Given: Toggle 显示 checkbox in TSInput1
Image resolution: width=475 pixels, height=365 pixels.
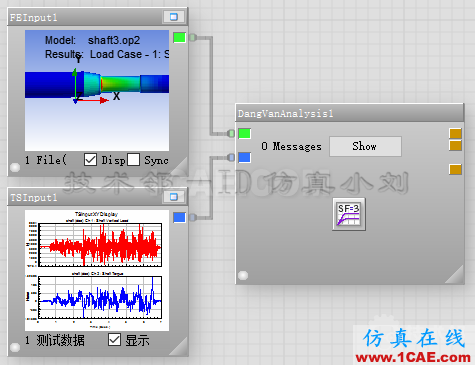Looking at the screenshot, I should pos(114,340).
